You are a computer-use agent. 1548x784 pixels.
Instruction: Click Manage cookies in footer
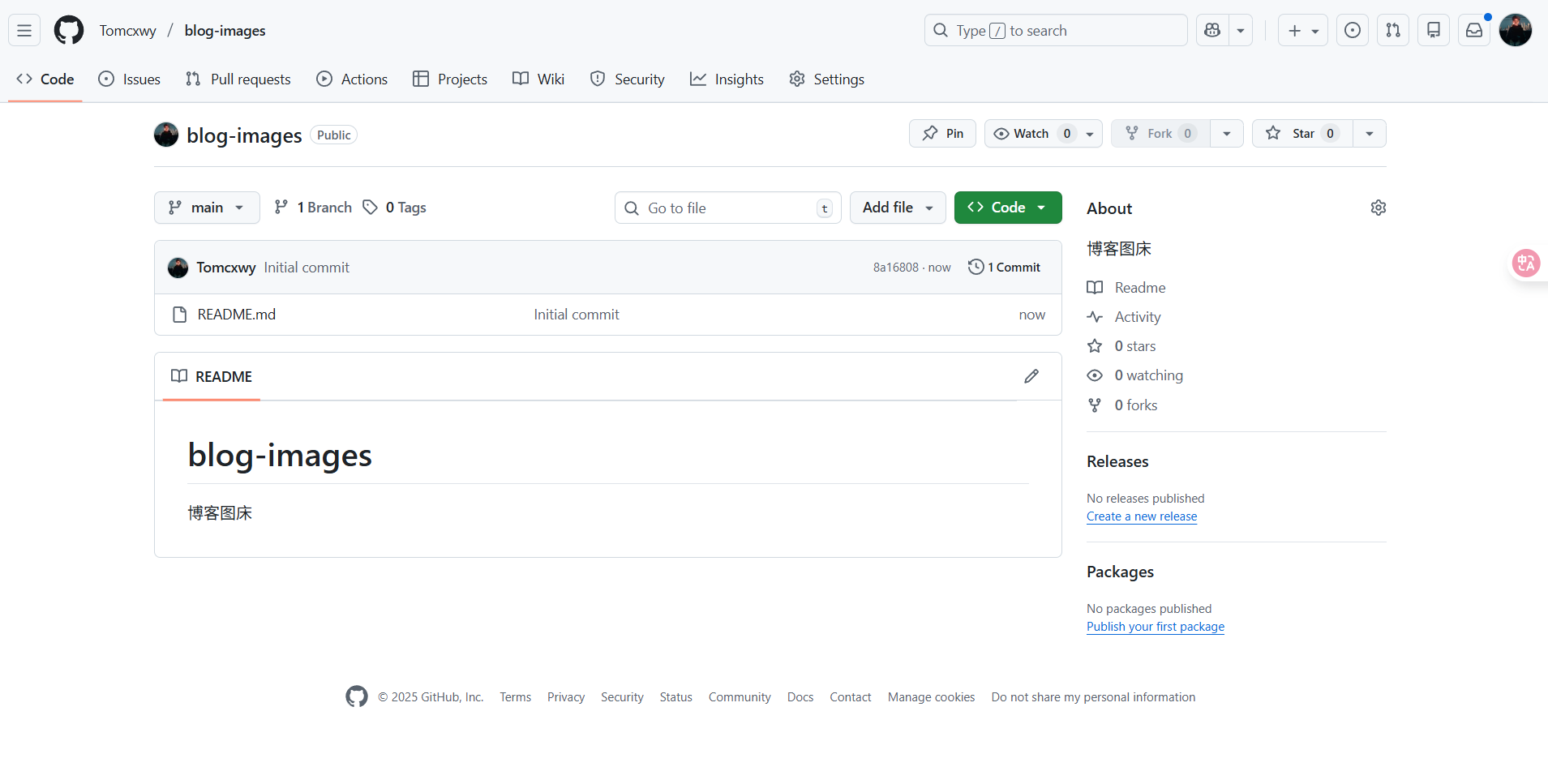coord(932,697)
